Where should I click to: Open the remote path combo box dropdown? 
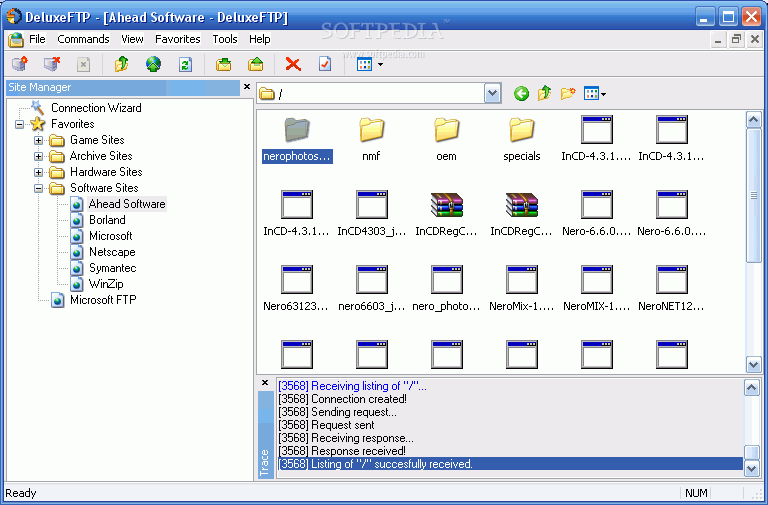pos(492,93)
